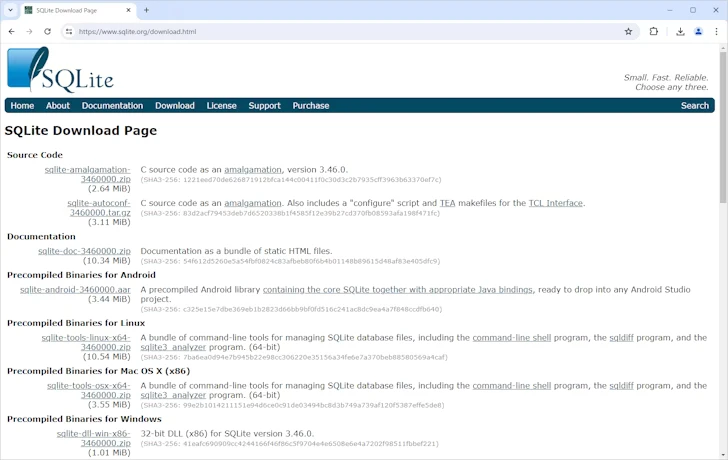Viewport: 728px width, 460px height.
Task: Open License in navigation bar
Action: [221, 105]
